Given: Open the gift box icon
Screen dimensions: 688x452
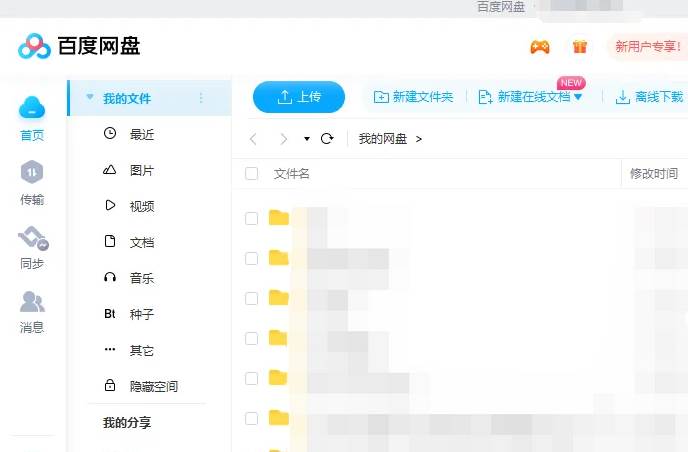Looking at the screenshot, I should pos(580,47).
